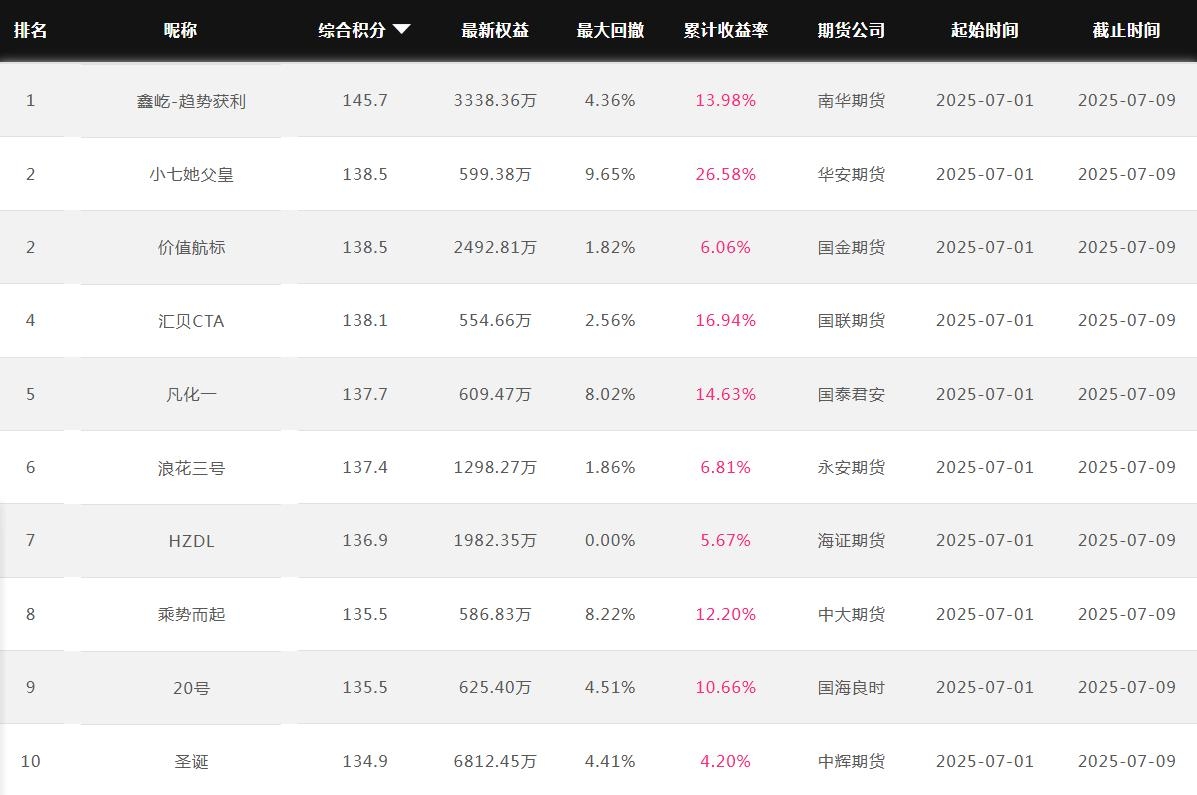
Task: Sort by the 综合积分 descending arrow
Action: coord(402,30)
